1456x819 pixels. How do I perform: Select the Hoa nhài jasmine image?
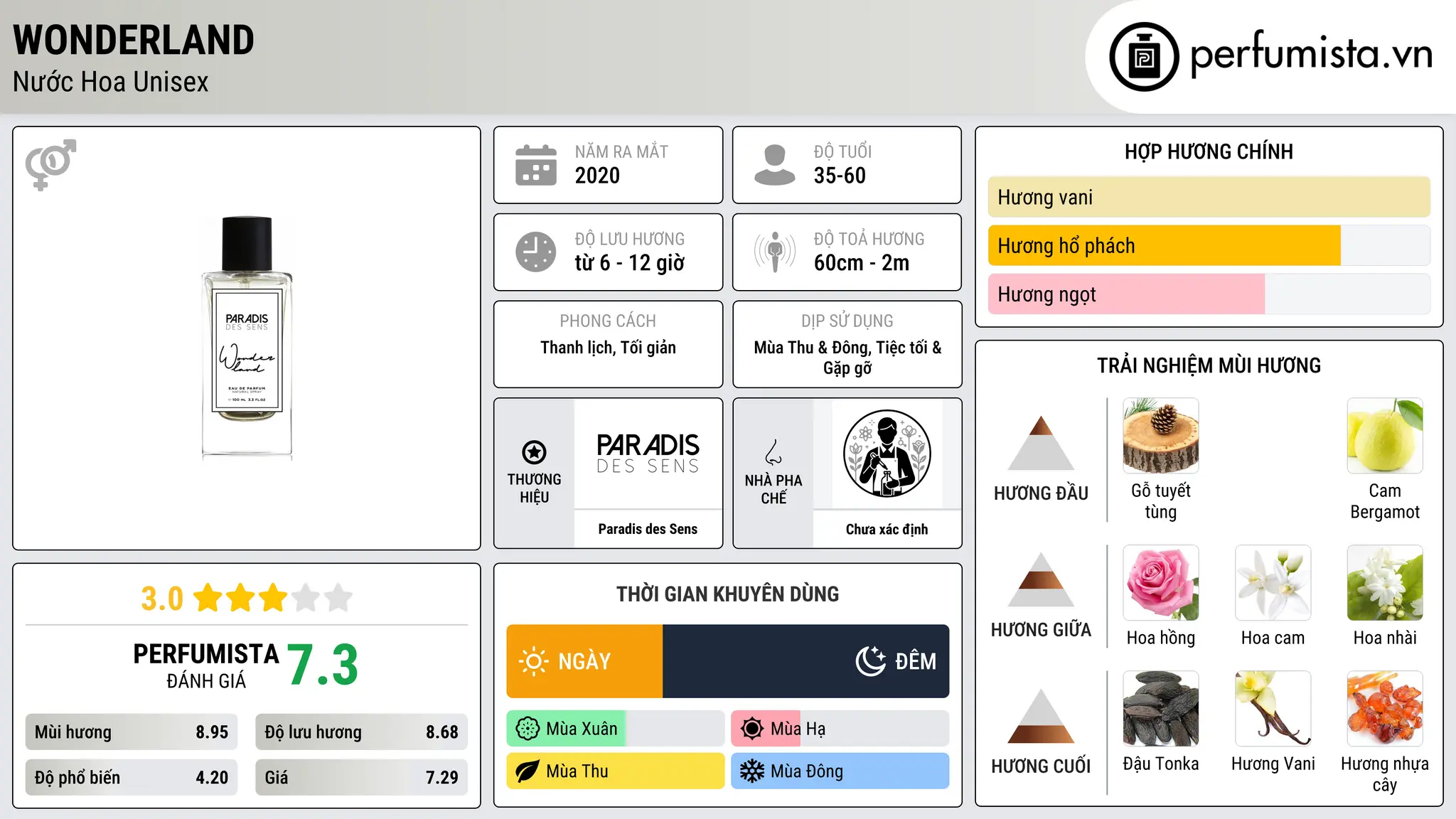pyautogui.click(x=1385, y=583)
